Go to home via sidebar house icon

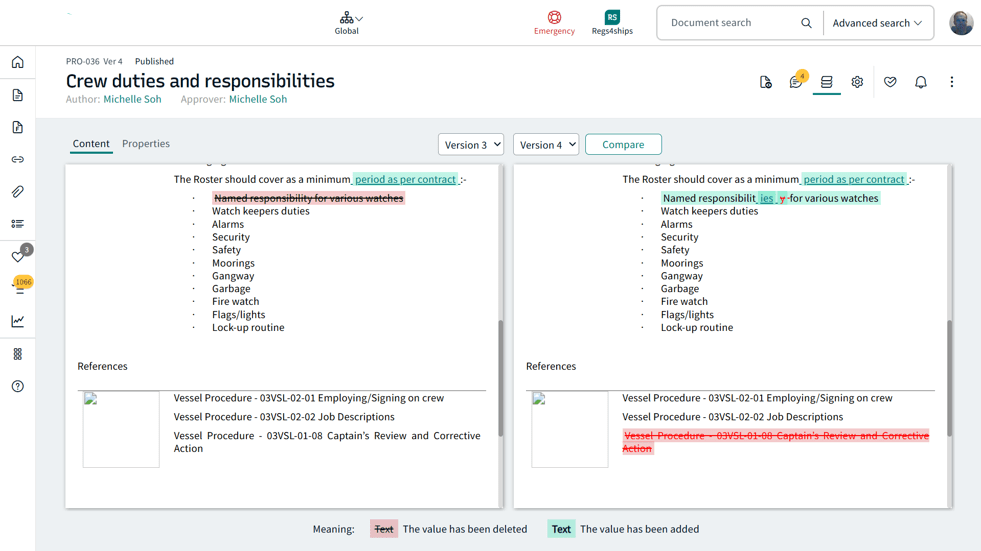click(x=18, y=63)
